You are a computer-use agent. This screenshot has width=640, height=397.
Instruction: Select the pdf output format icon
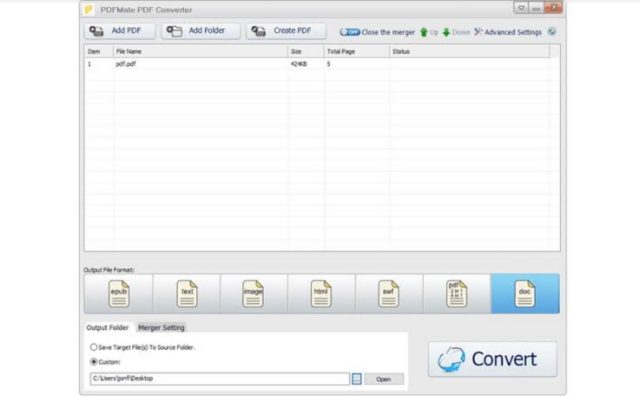tap(456, 294)
